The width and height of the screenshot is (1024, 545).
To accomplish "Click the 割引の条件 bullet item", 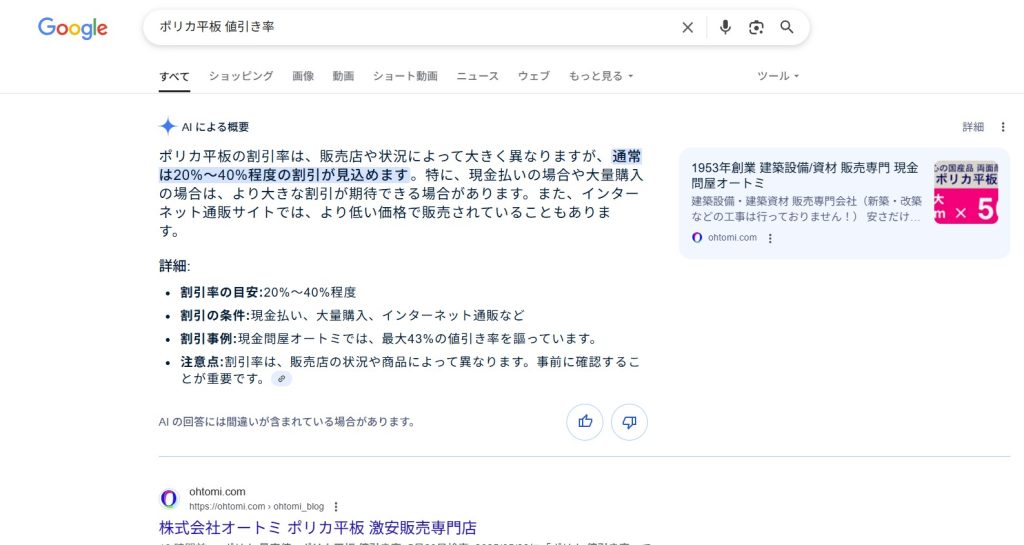I will [x=353, y=316].
